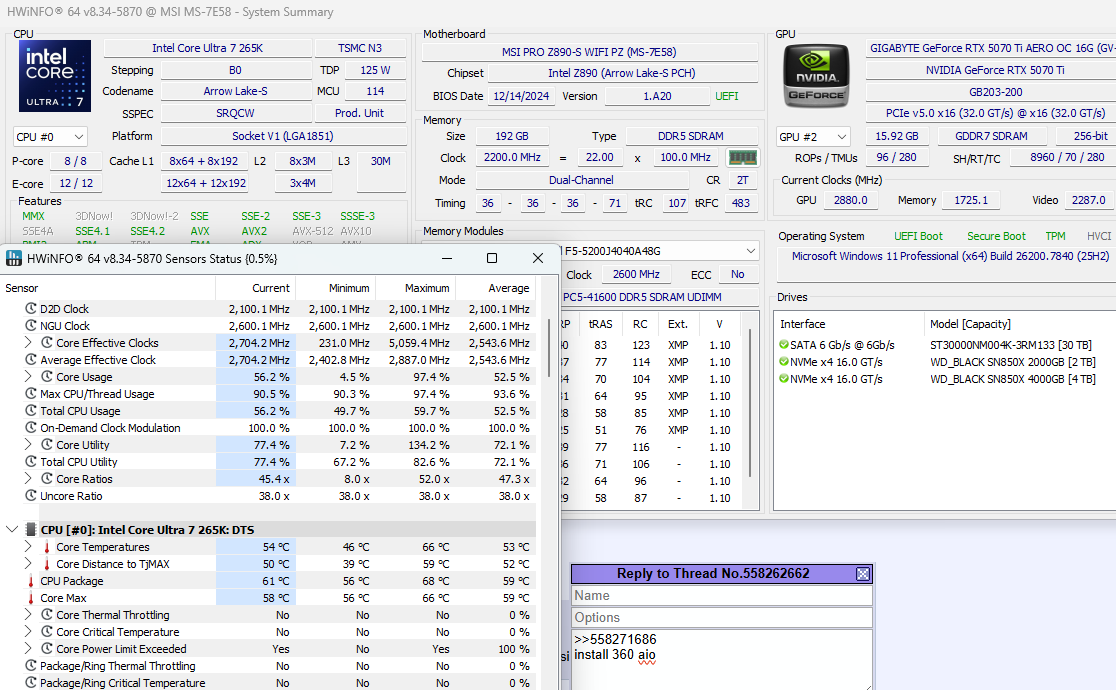Click the UEFI Boot status label

point(918,236)
